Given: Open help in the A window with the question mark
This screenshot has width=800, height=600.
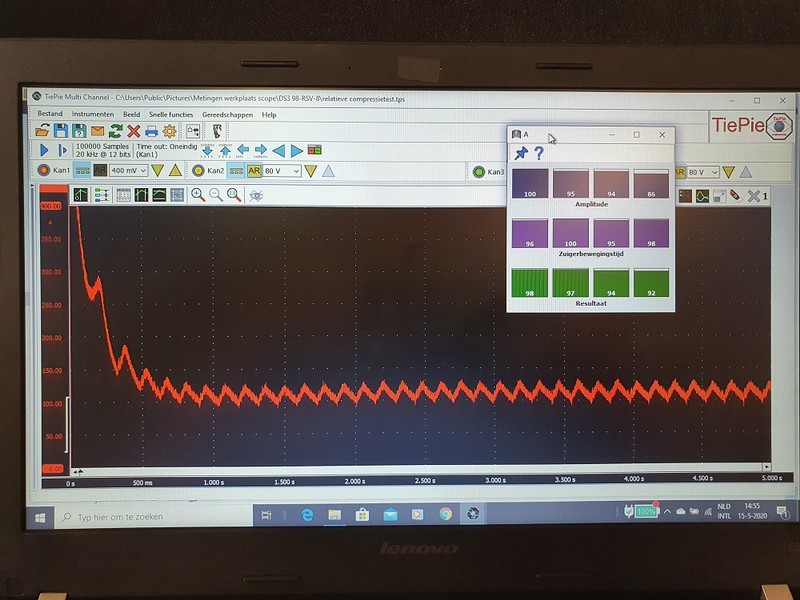Looking at the screenshot, I should 539,153.
